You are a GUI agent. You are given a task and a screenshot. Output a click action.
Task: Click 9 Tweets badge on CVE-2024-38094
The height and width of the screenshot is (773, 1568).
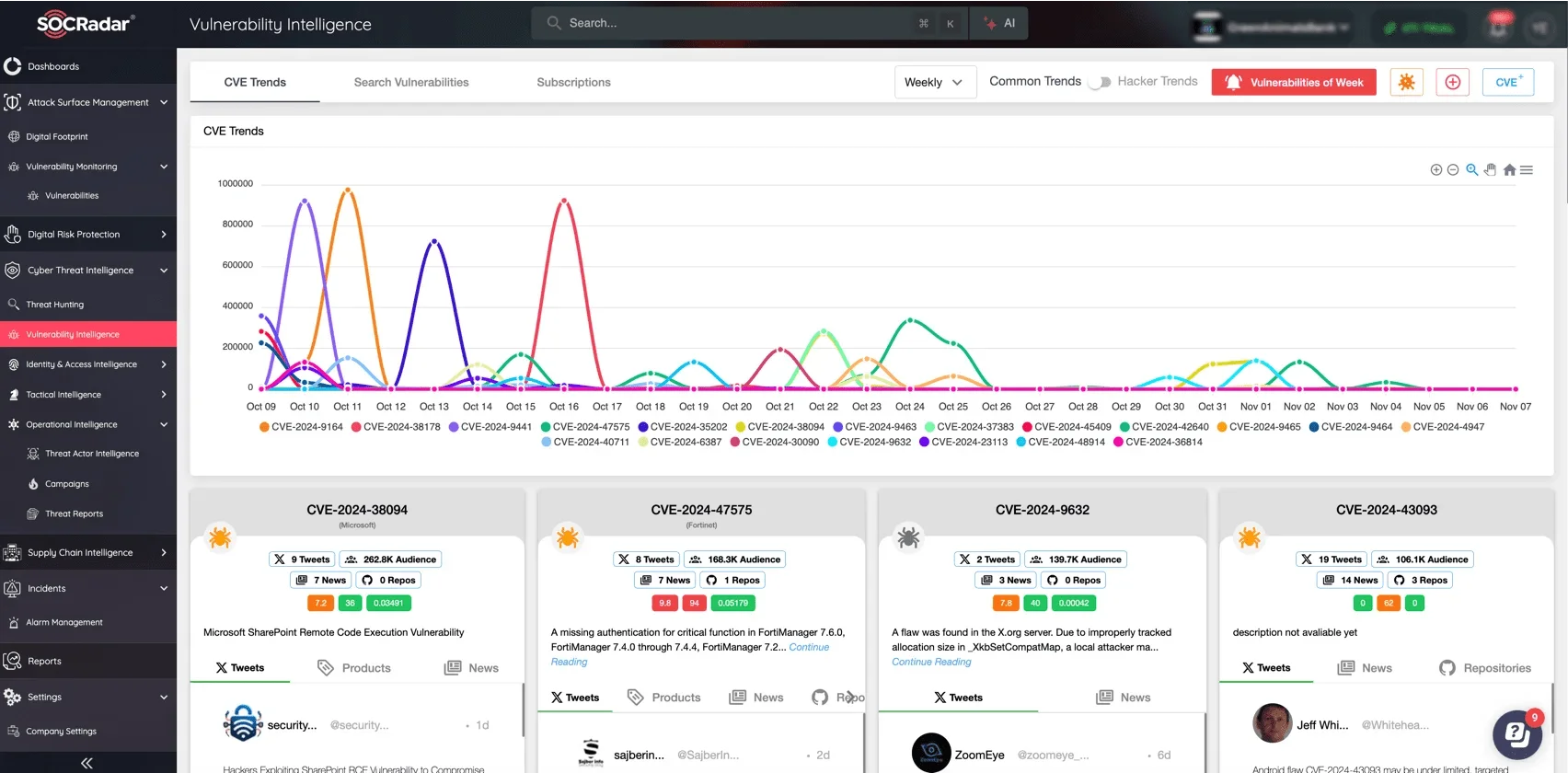click(x=302, y=560)
